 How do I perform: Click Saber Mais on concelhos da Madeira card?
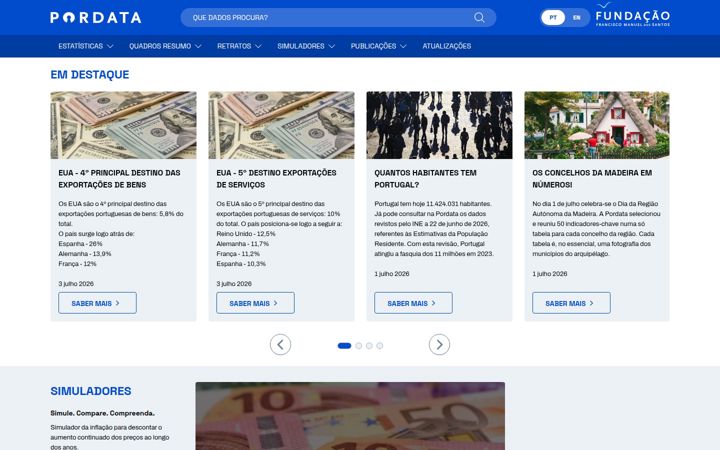571,303
